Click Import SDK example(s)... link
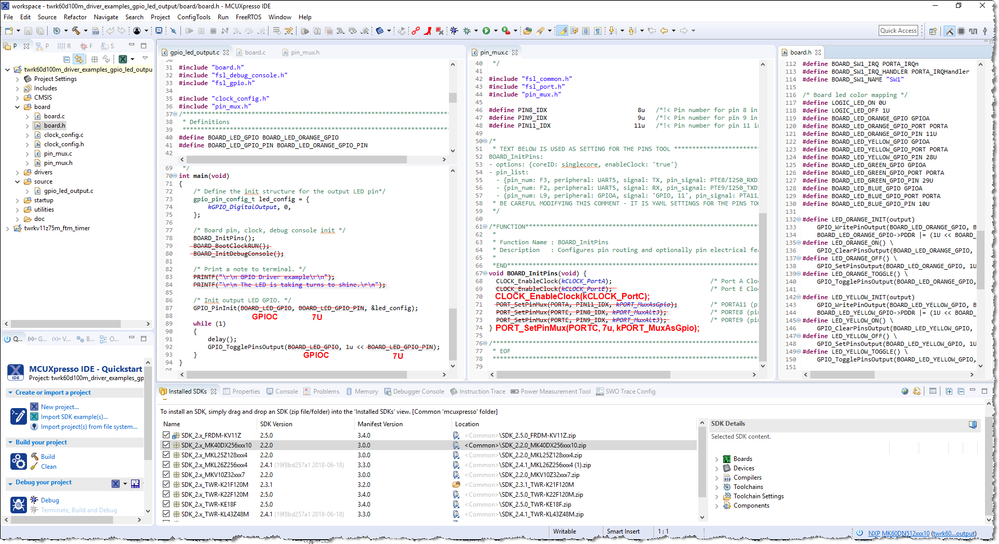The height and width of the screenshot is (544, 999). [76, 416]
